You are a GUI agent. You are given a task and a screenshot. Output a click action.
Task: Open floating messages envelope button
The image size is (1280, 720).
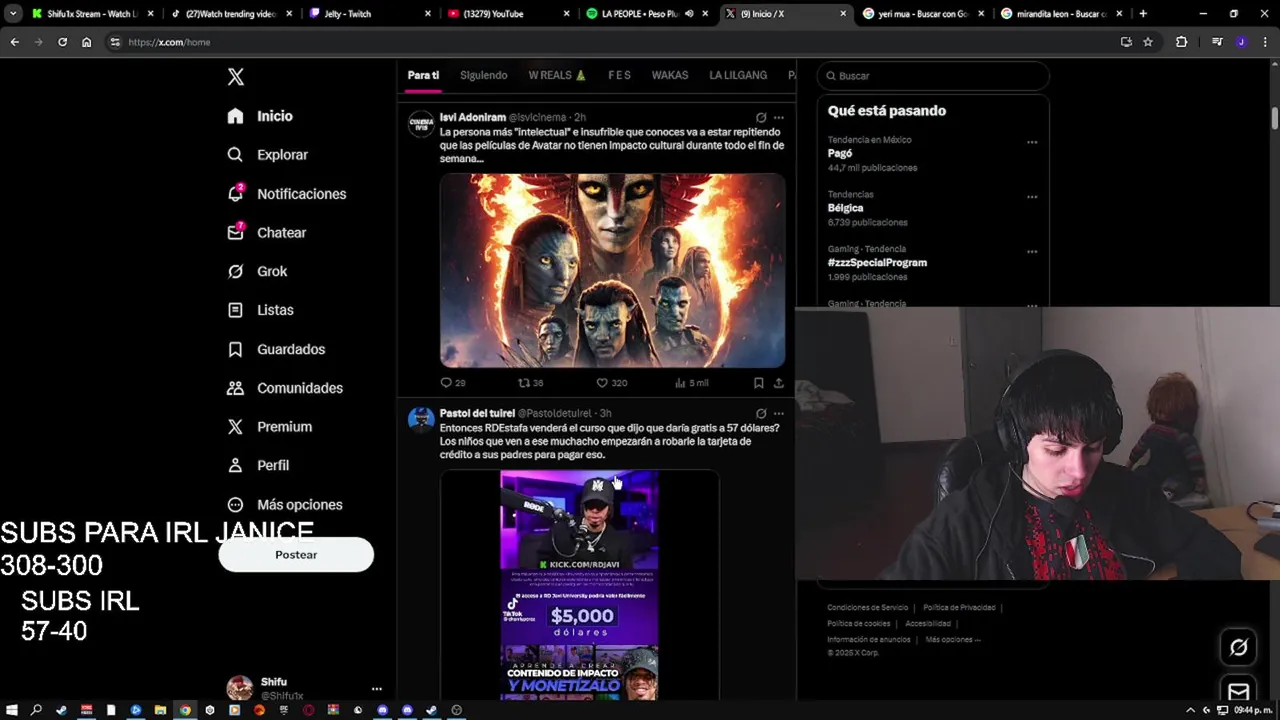click(x=1238, y=692)
